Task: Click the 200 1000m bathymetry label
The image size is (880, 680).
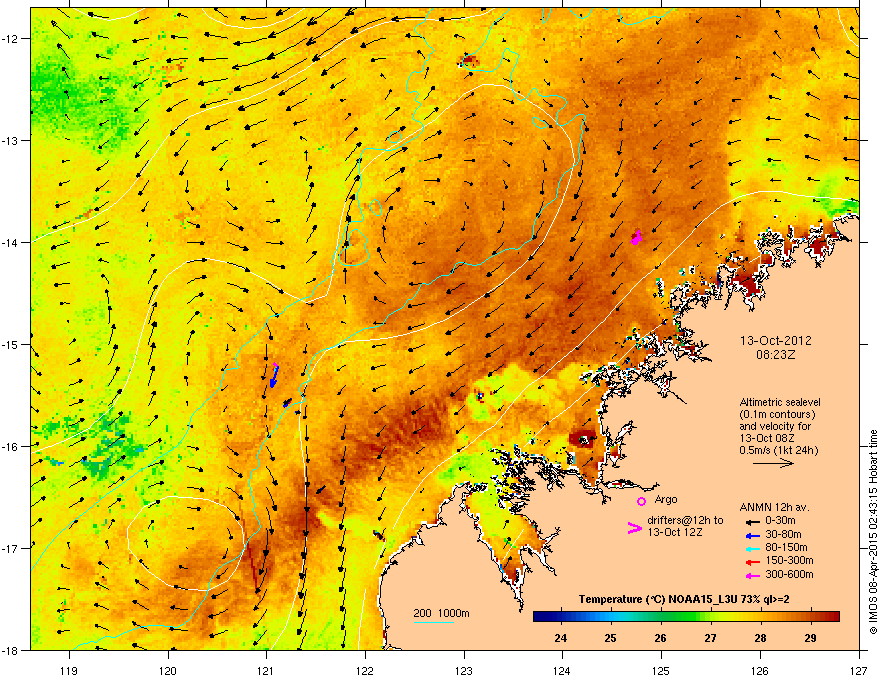Action: click(x=441, y=613)
